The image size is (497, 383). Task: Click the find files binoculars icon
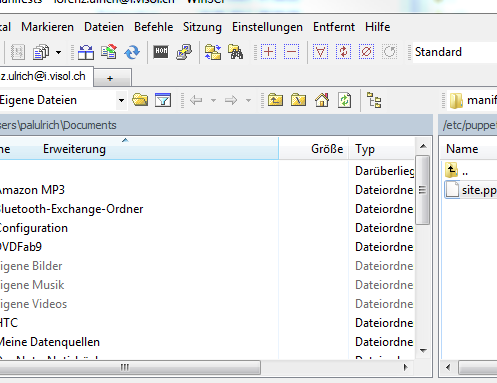236,52
